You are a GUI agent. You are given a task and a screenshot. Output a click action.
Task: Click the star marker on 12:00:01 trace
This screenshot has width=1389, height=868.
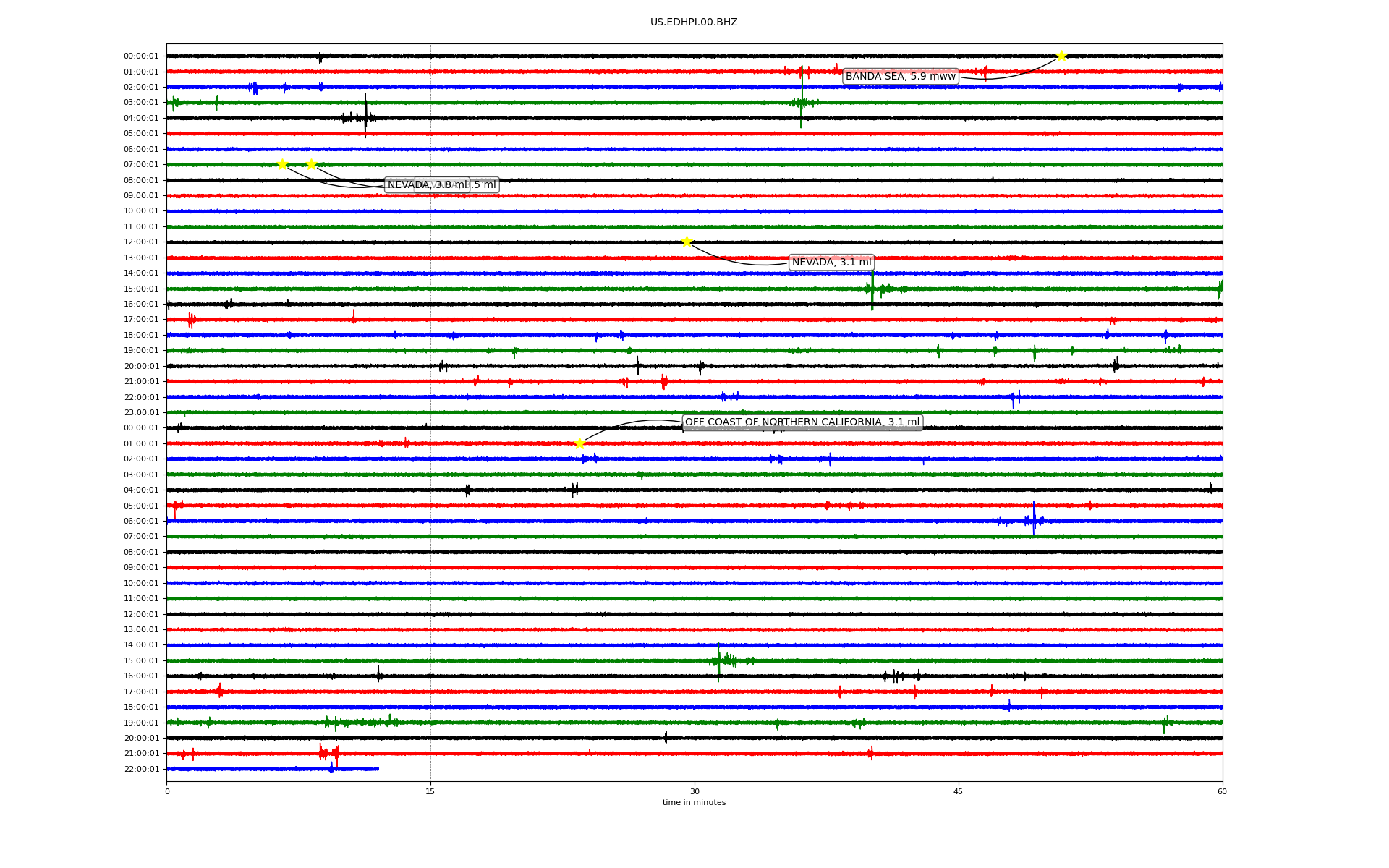[x=687, y=242]
